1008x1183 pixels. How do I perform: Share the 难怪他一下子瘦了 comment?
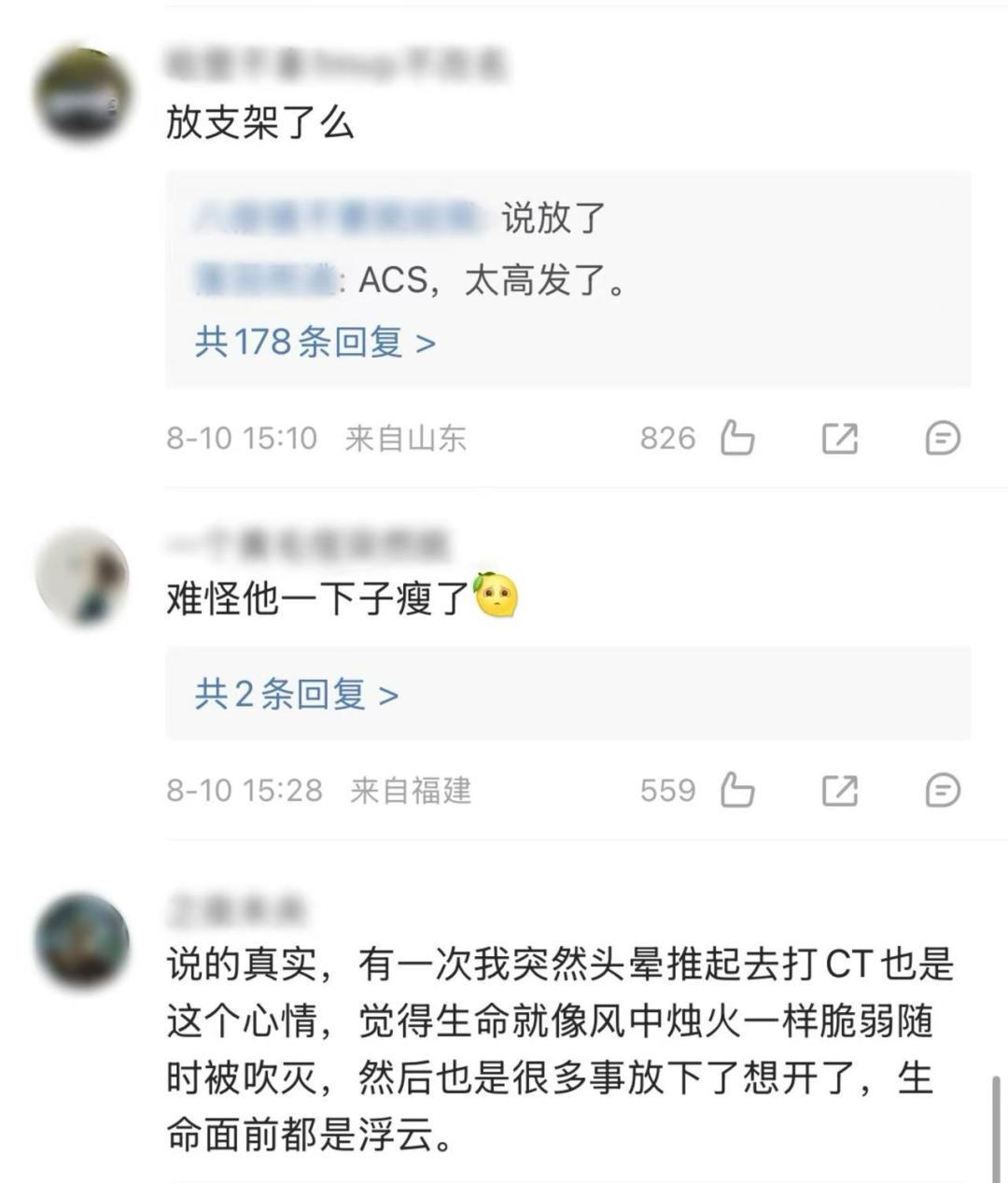[x=839, y=791]
